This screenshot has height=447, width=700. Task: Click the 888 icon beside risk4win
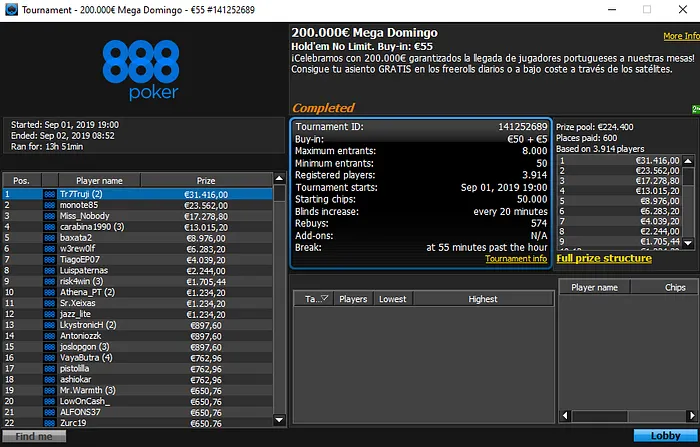tap(50, 282)
